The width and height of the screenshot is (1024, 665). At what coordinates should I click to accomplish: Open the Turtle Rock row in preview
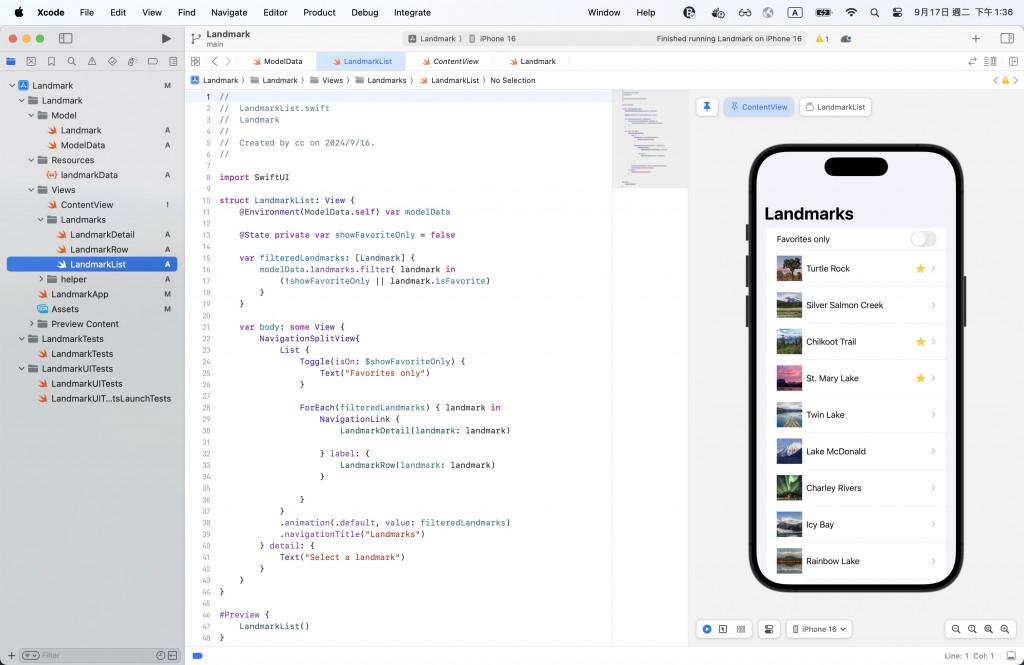(856, 268)
